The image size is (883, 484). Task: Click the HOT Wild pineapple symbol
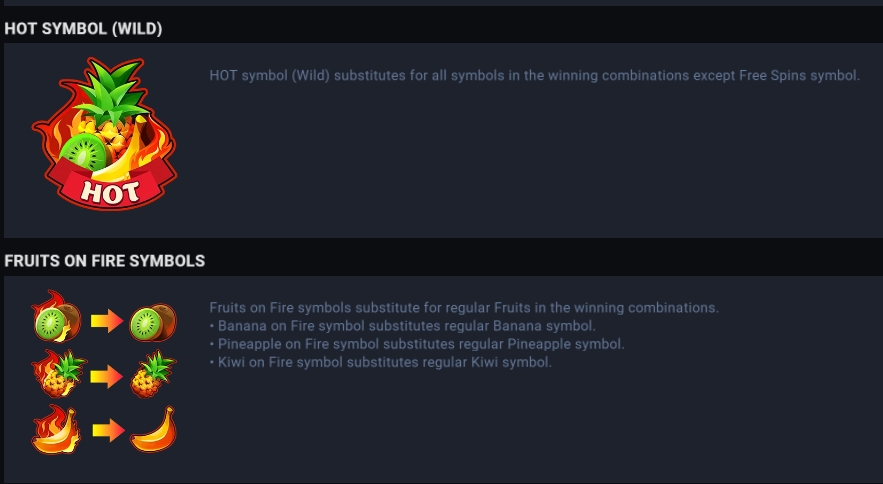[105, 134]
